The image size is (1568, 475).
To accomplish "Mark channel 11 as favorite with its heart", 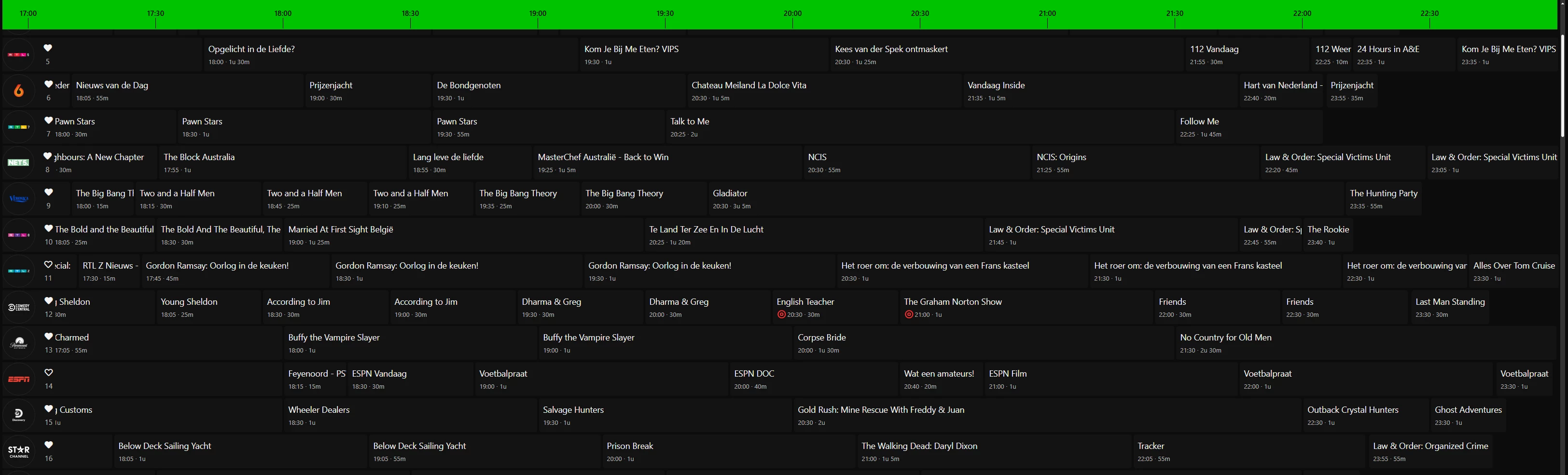I will coord(48,265).
